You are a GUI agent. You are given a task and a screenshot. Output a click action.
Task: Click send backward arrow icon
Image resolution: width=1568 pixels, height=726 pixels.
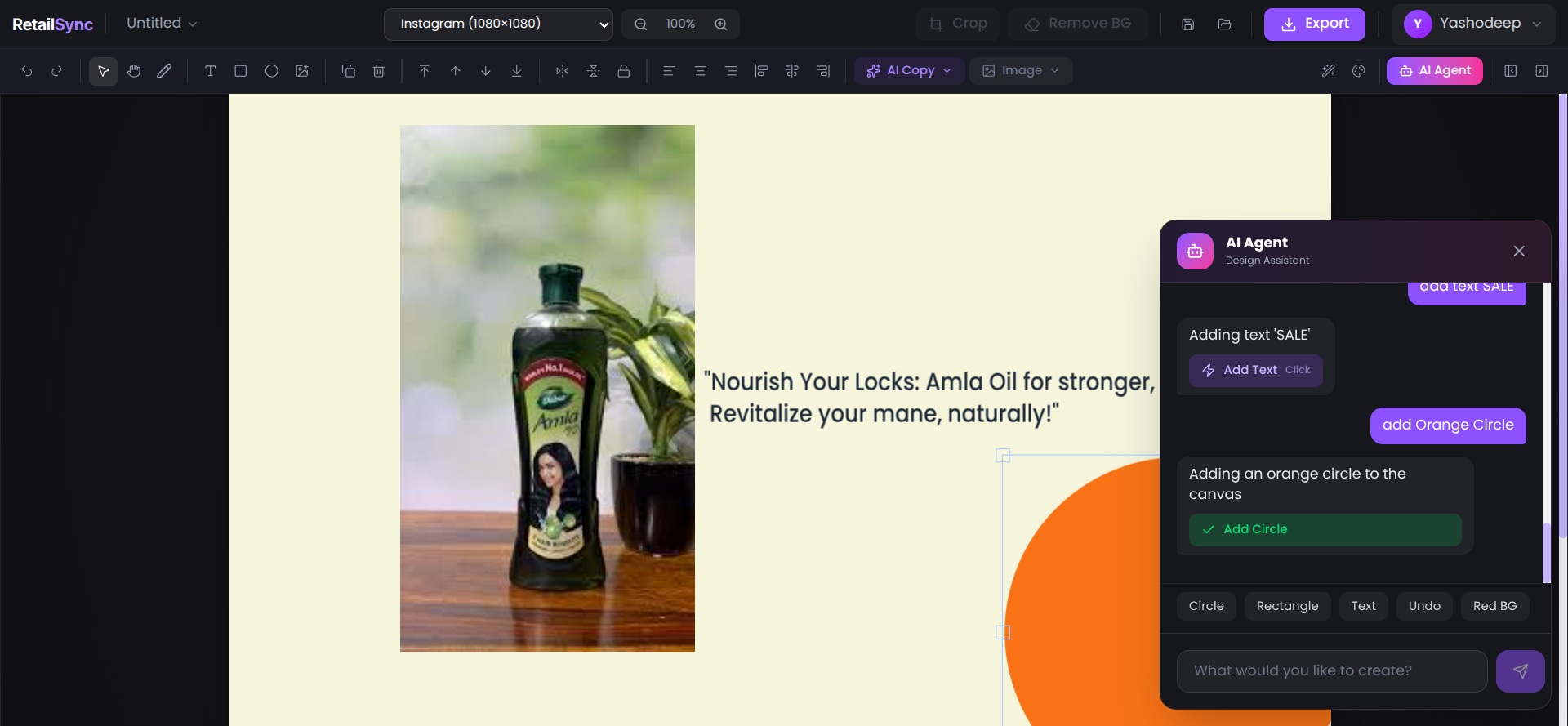pos(486,71)
